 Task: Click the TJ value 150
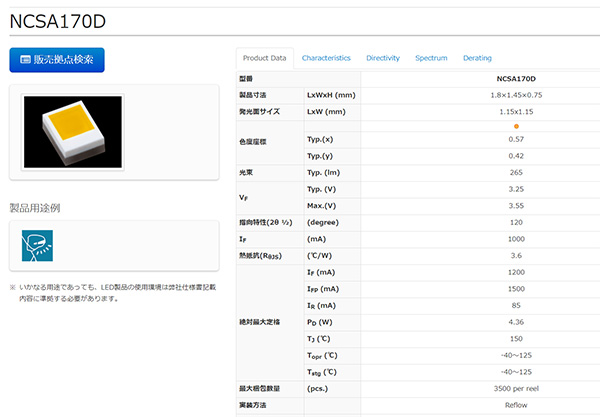(516, 339)
